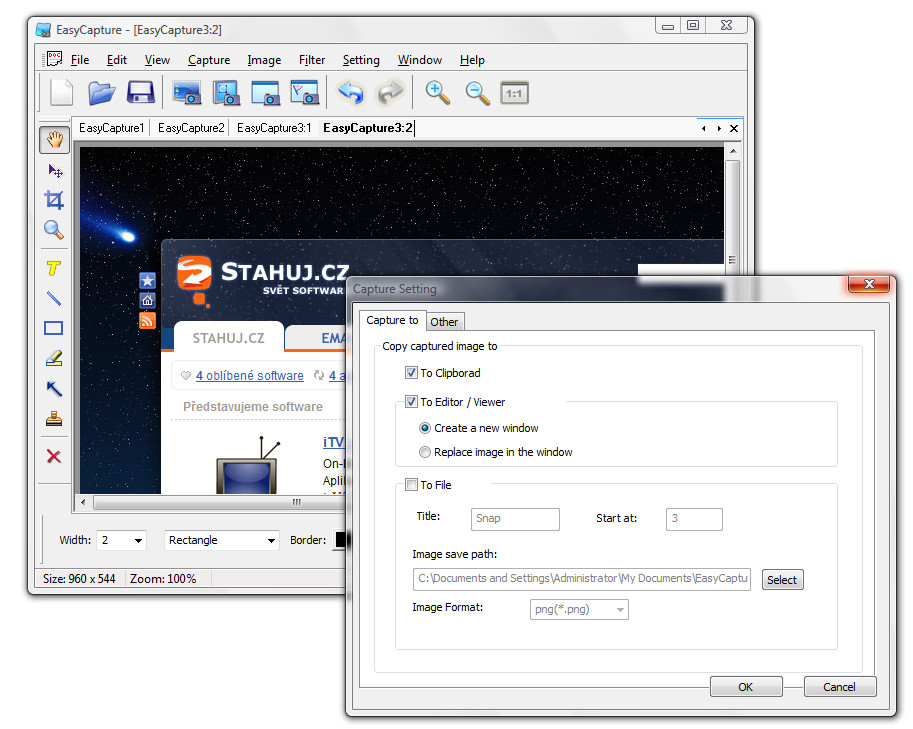Save image using the floppy disk icon
Viewport: 913px width, 729px height.
coord(141,93)
